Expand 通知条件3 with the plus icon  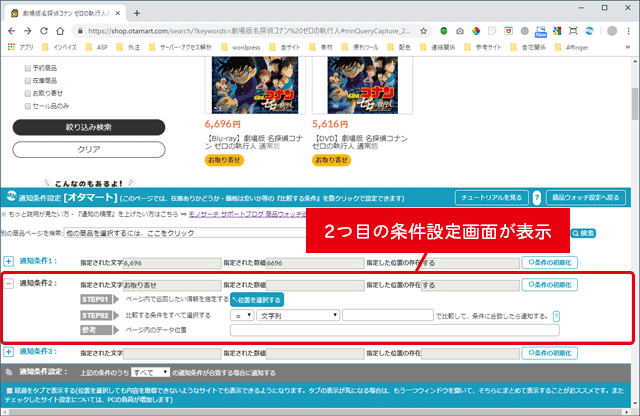pyautogui.click(x=9, y=352)
